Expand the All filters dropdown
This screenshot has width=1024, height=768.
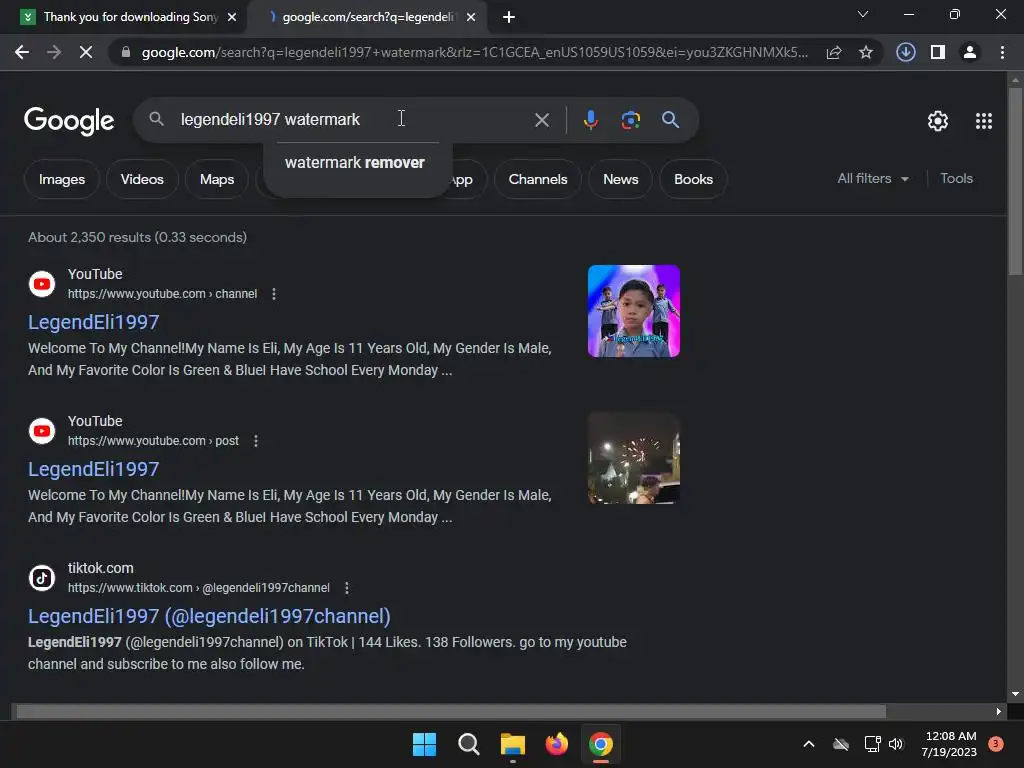[873, 178]
